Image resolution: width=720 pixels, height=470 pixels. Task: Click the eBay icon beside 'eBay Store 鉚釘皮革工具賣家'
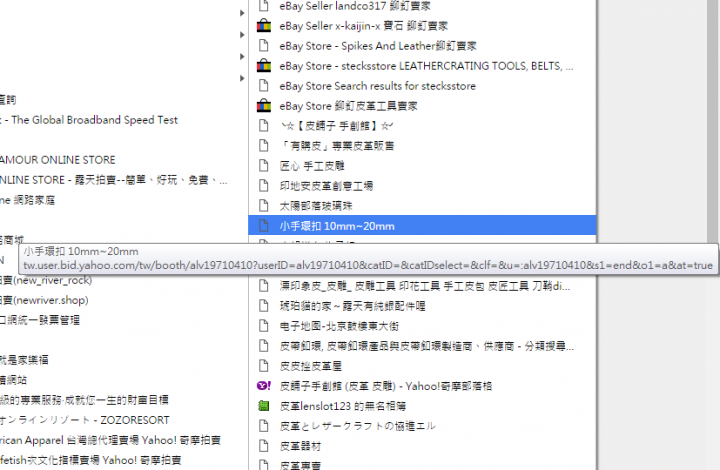(x=264, y=106)
